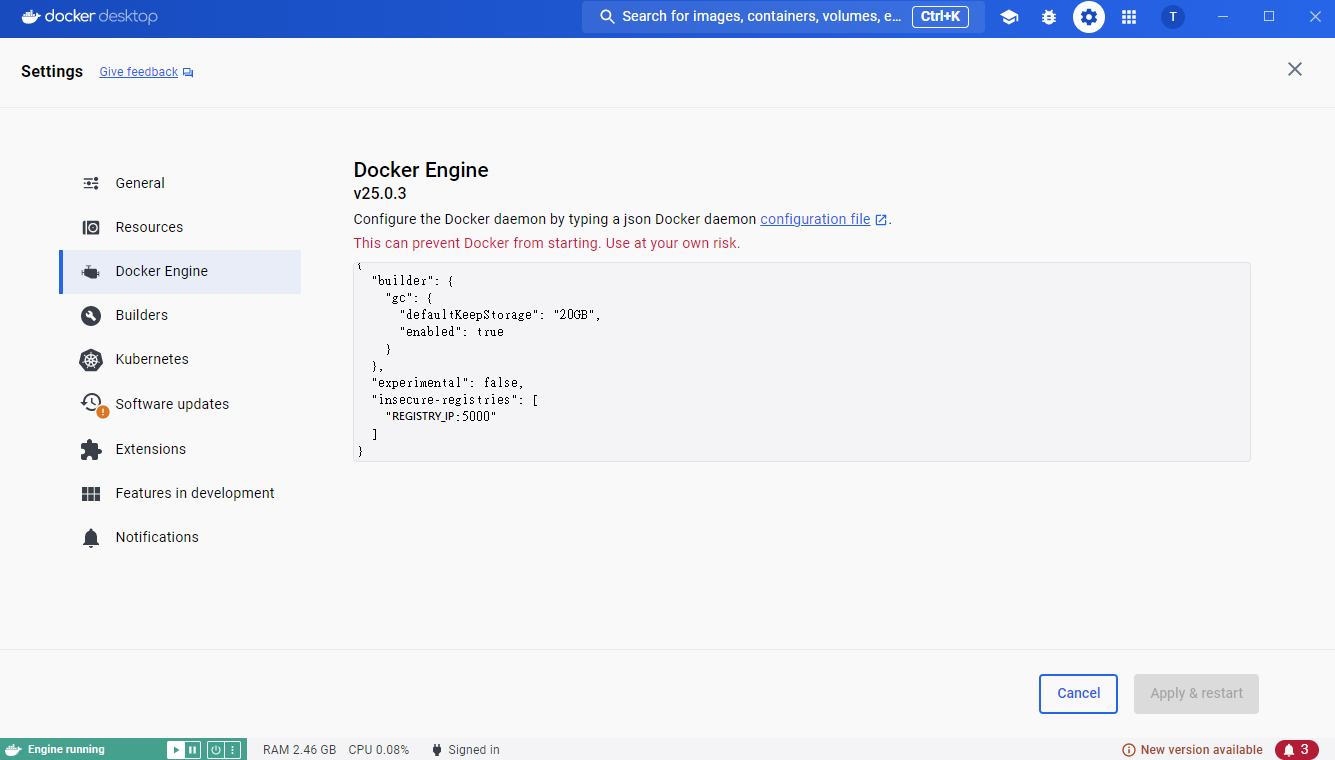Click the search magnifier icon
Image resolution: width=1335 pixels, height=760 pixels.
point(607,17)
